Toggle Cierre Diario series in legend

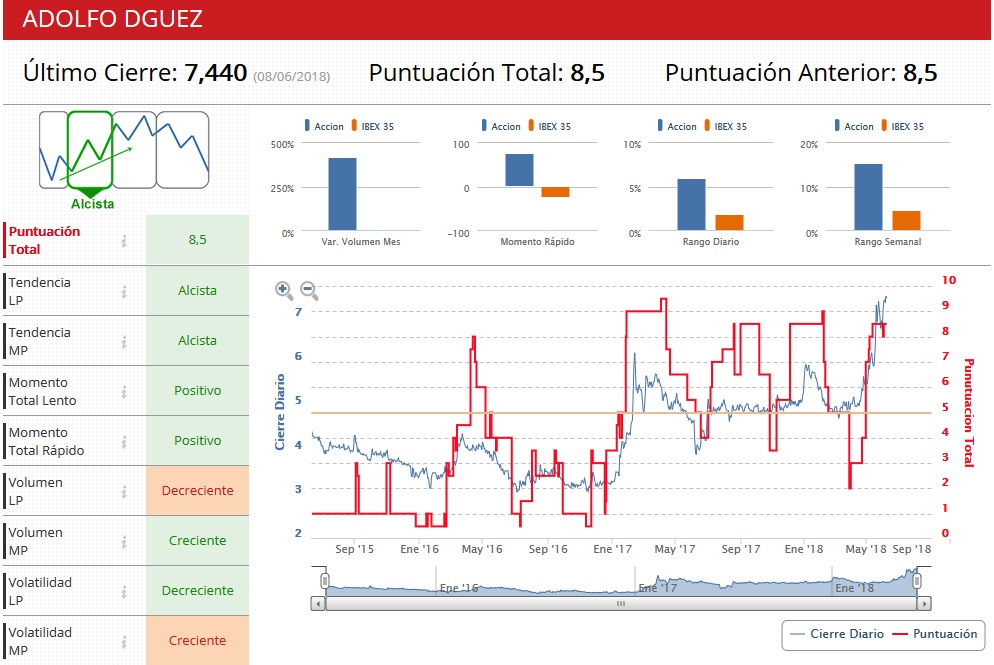(x=837, y=634)
